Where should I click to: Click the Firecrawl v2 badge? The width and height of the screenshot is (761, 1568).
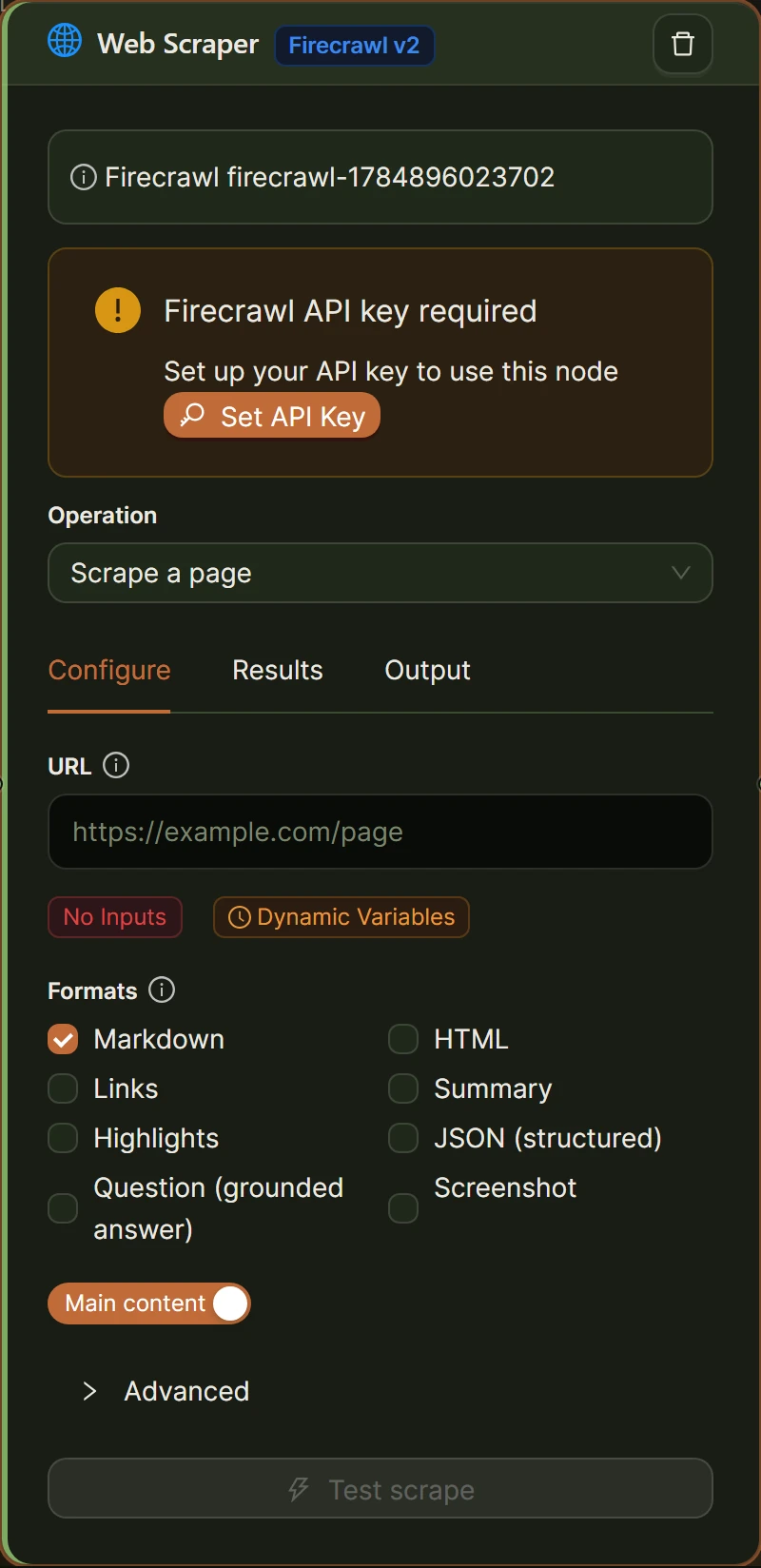point(354,46)
